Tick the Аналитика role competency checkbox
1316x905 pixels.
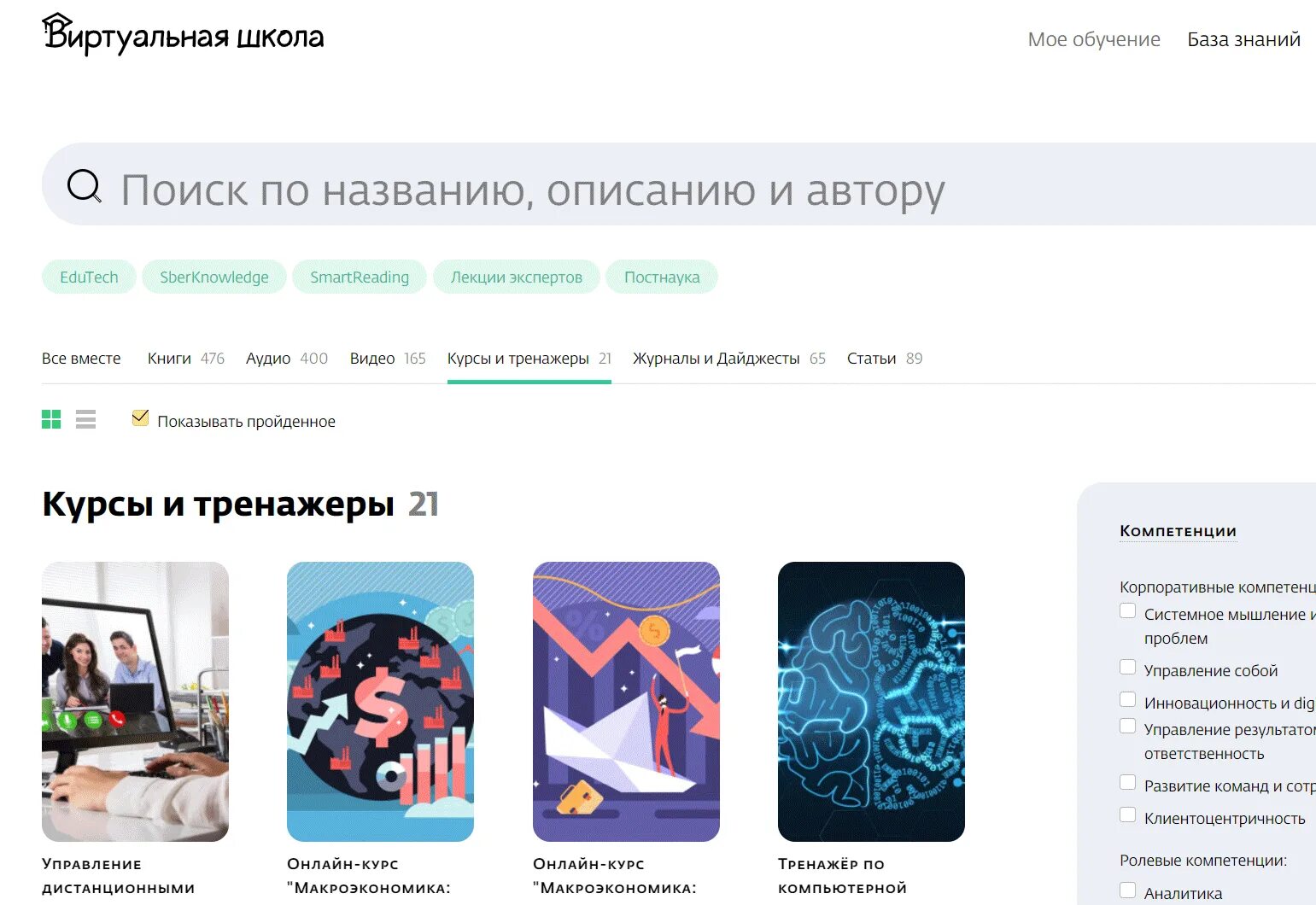[x=1127, y=890]
